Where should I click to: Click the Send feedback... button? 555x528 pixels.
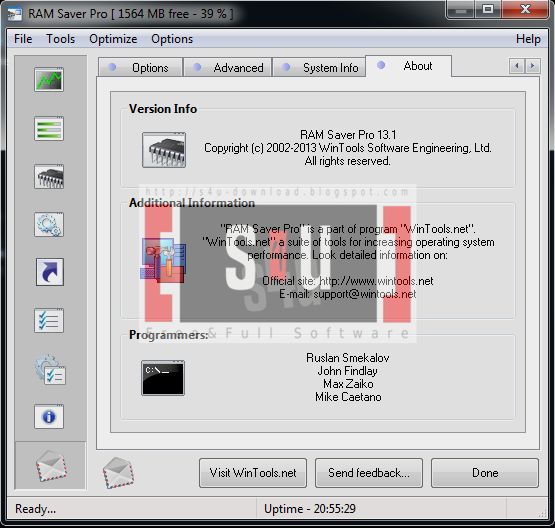369,473
